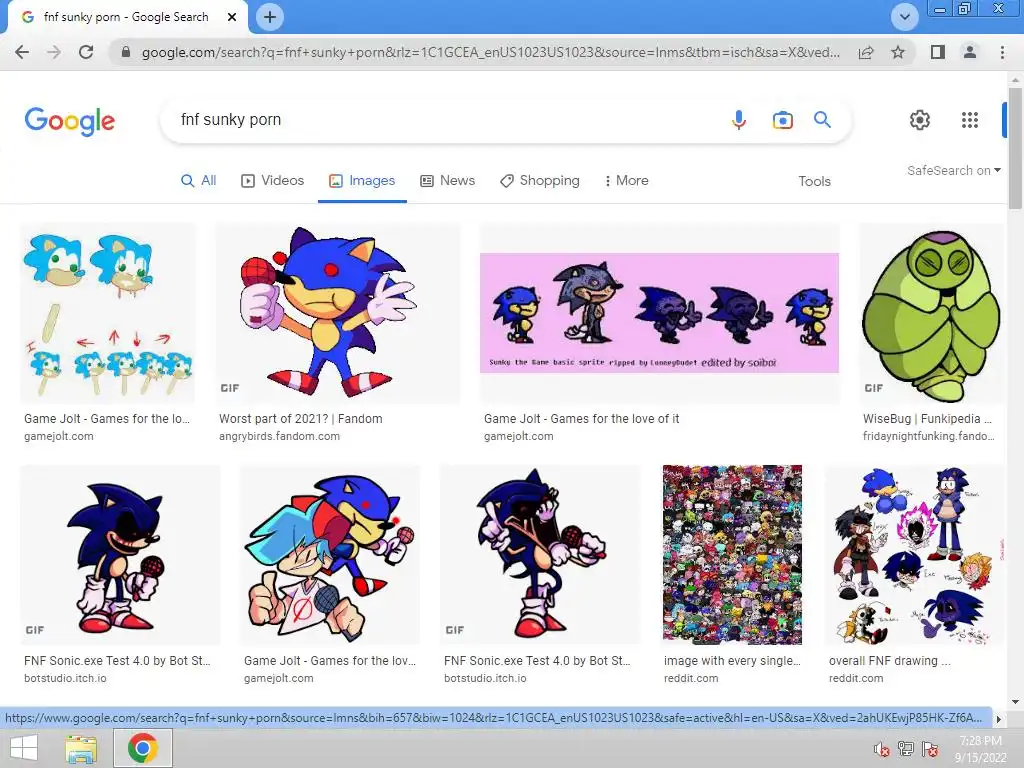Click the share page icon in address bar
This screenshot has height=768, width=1024.
[x=866, y=52]
